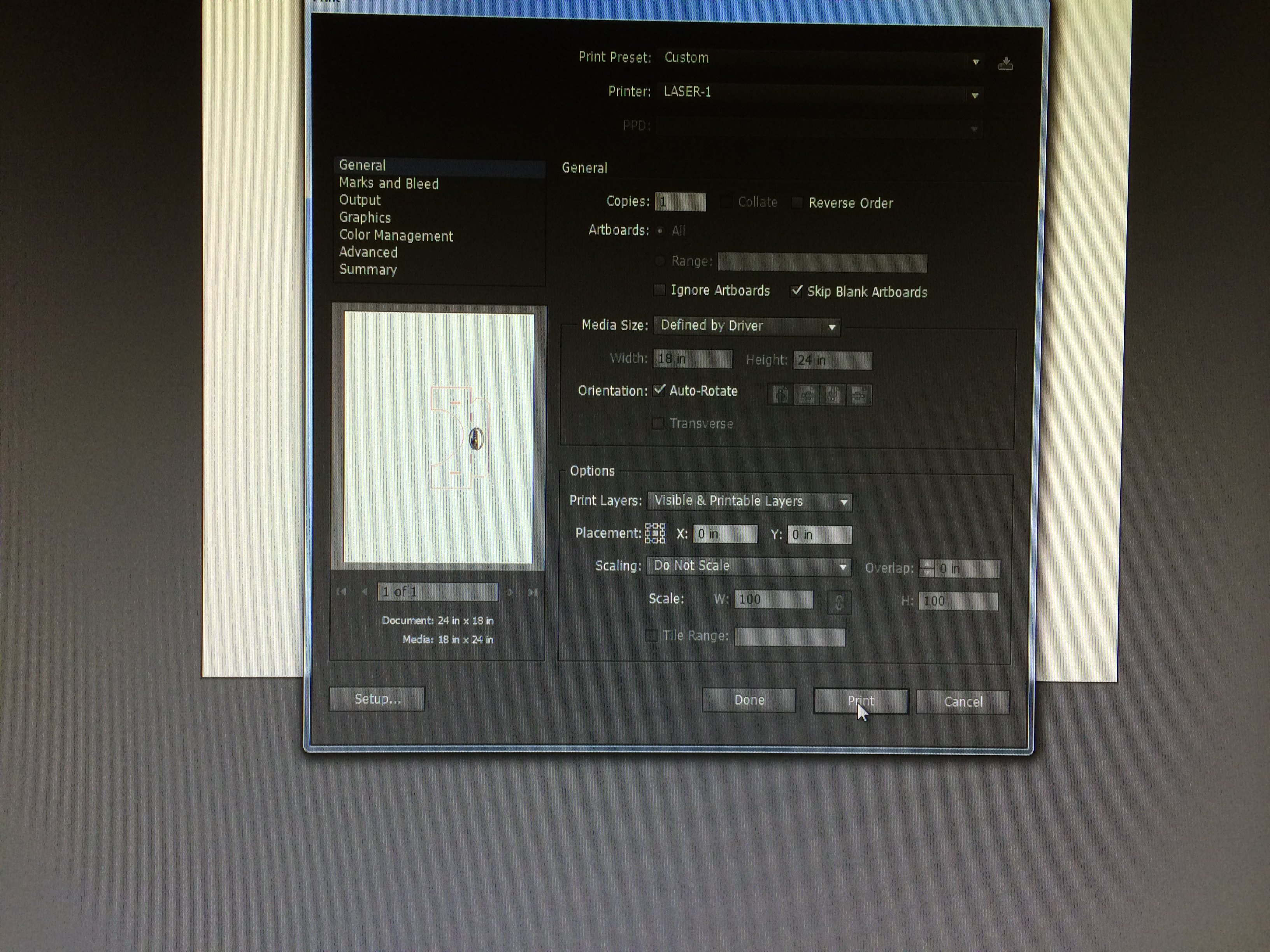Click the print preview thumbnail

(439, 437)
